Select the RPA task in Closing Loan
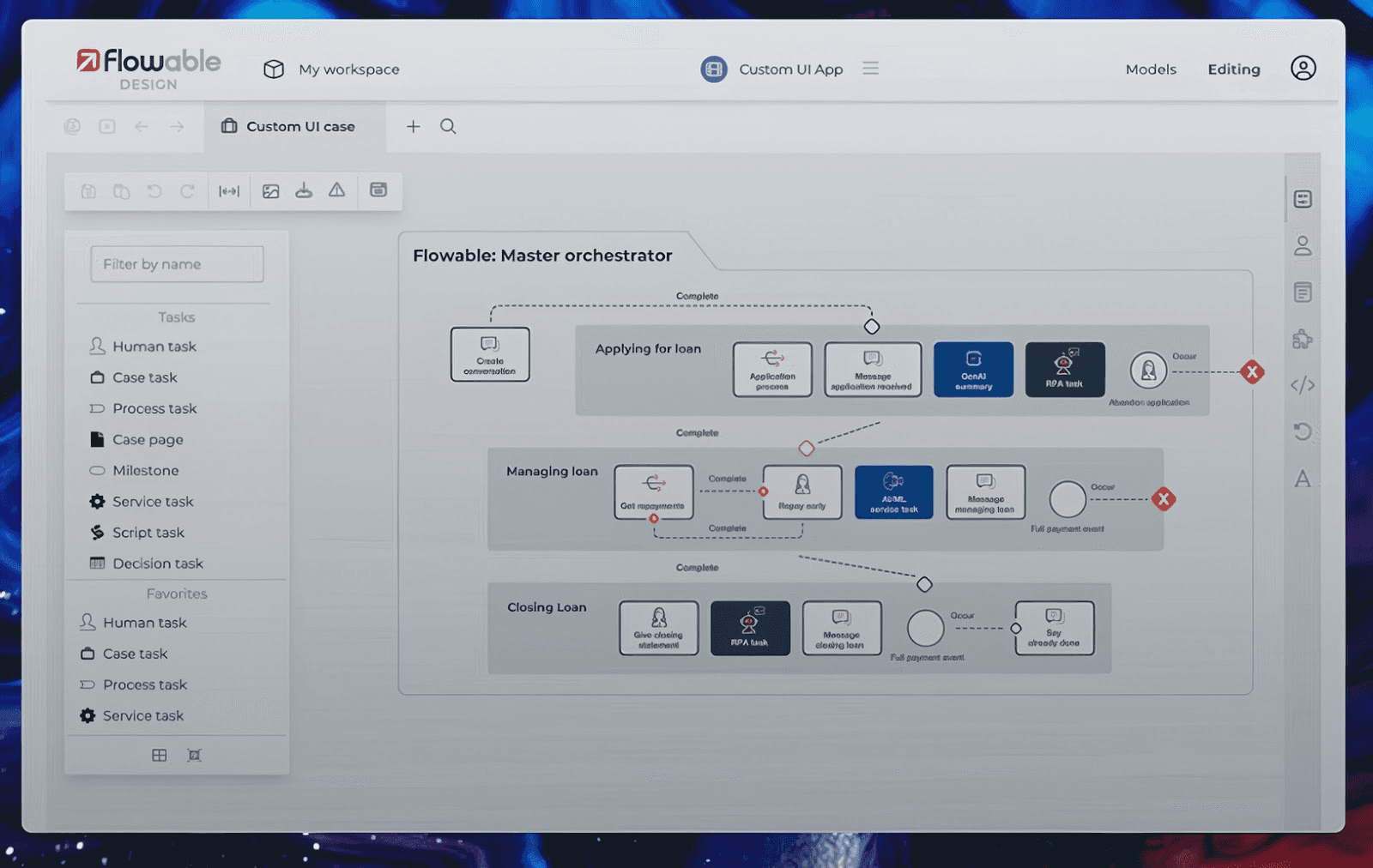 (750, 628)
